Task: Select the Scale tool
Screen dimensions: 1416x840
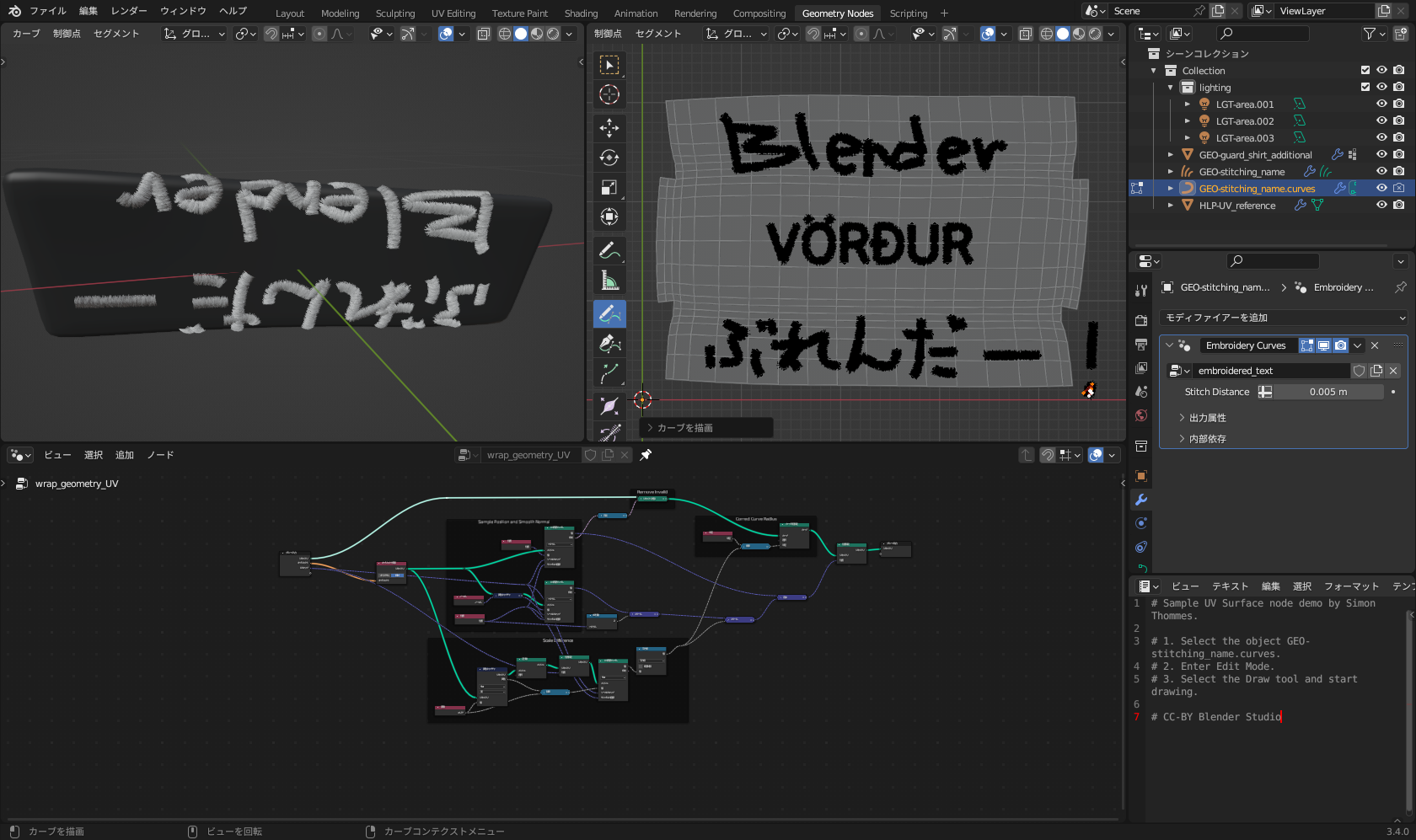Action: tap(609, 187)
